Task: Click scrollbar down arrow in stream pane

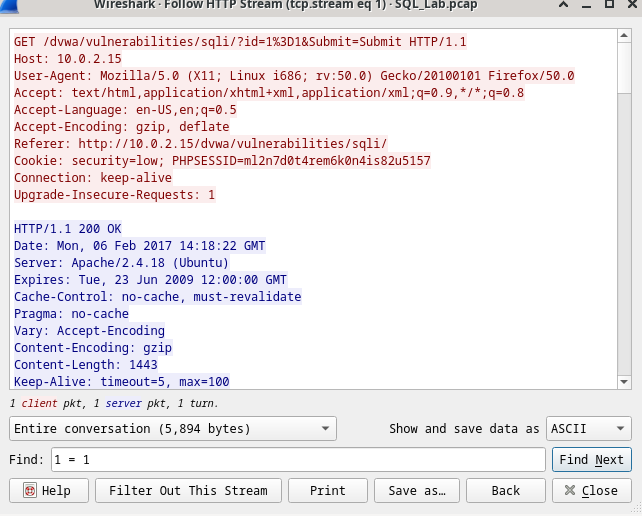Action: 624,382
